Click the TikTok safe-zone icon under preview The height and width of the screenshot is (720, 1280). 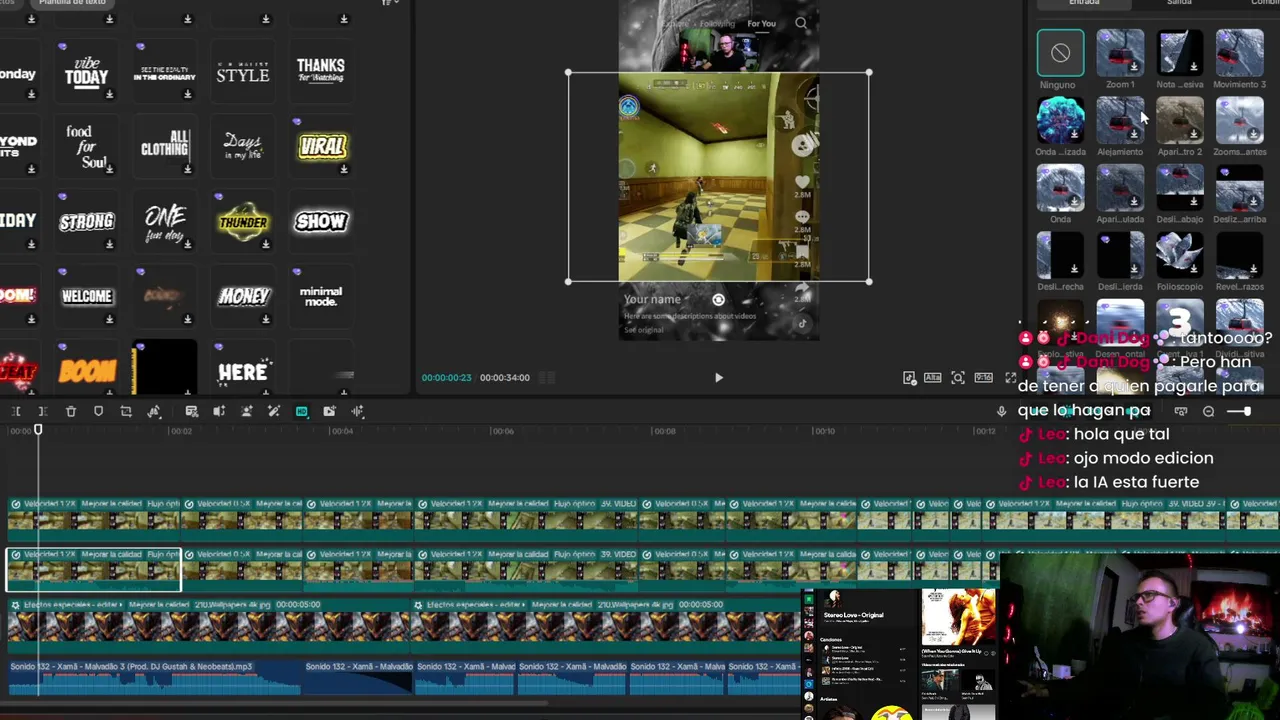[x=908, y=378]
